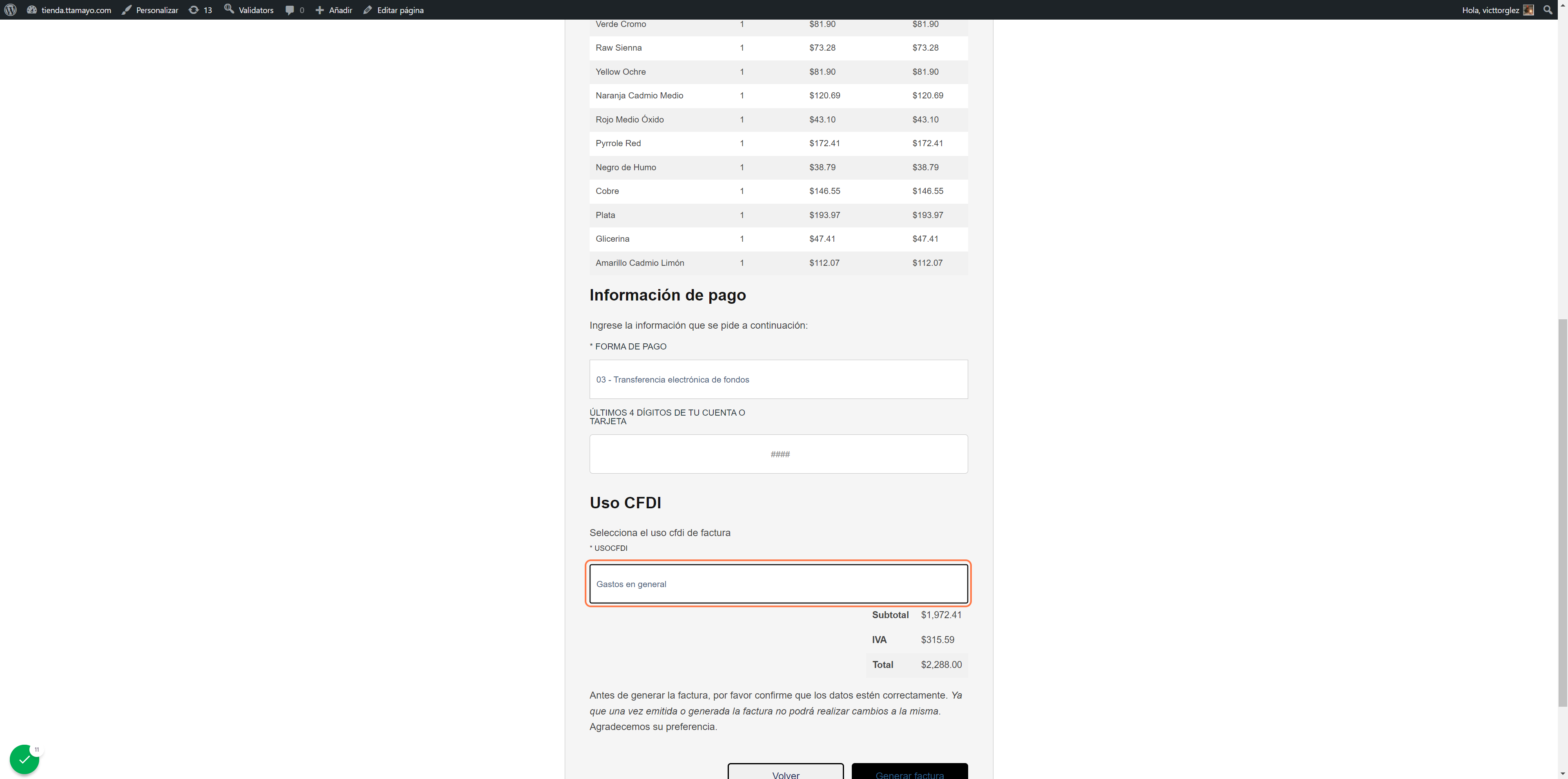Open the admin bar search icon
Image resolution: width=1568 pixels, height=779 pixels.
click(1548, 10)
